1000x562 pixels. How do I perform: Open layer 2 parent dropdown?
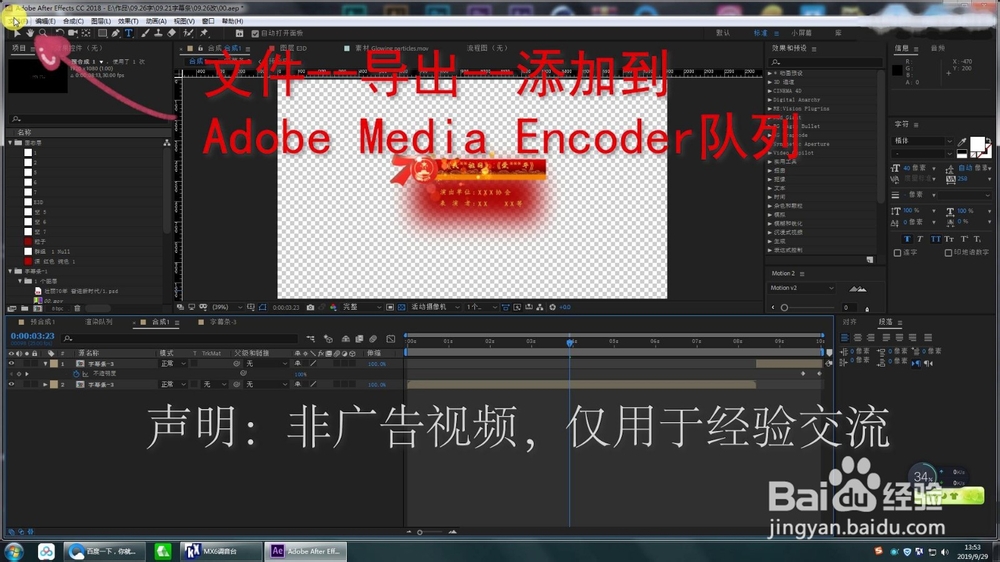click(267, 385)
